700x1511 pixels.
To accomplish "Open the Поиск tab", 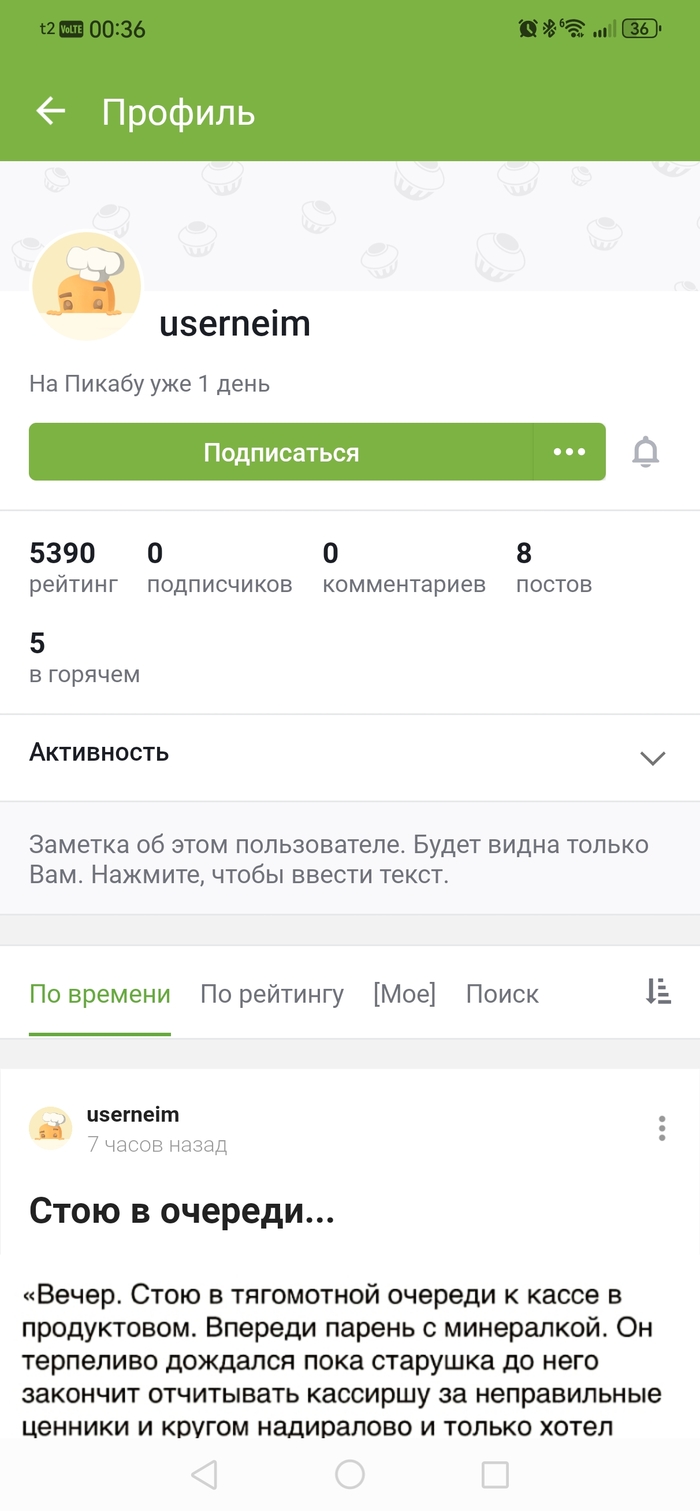I will click(x=502, y=994).
